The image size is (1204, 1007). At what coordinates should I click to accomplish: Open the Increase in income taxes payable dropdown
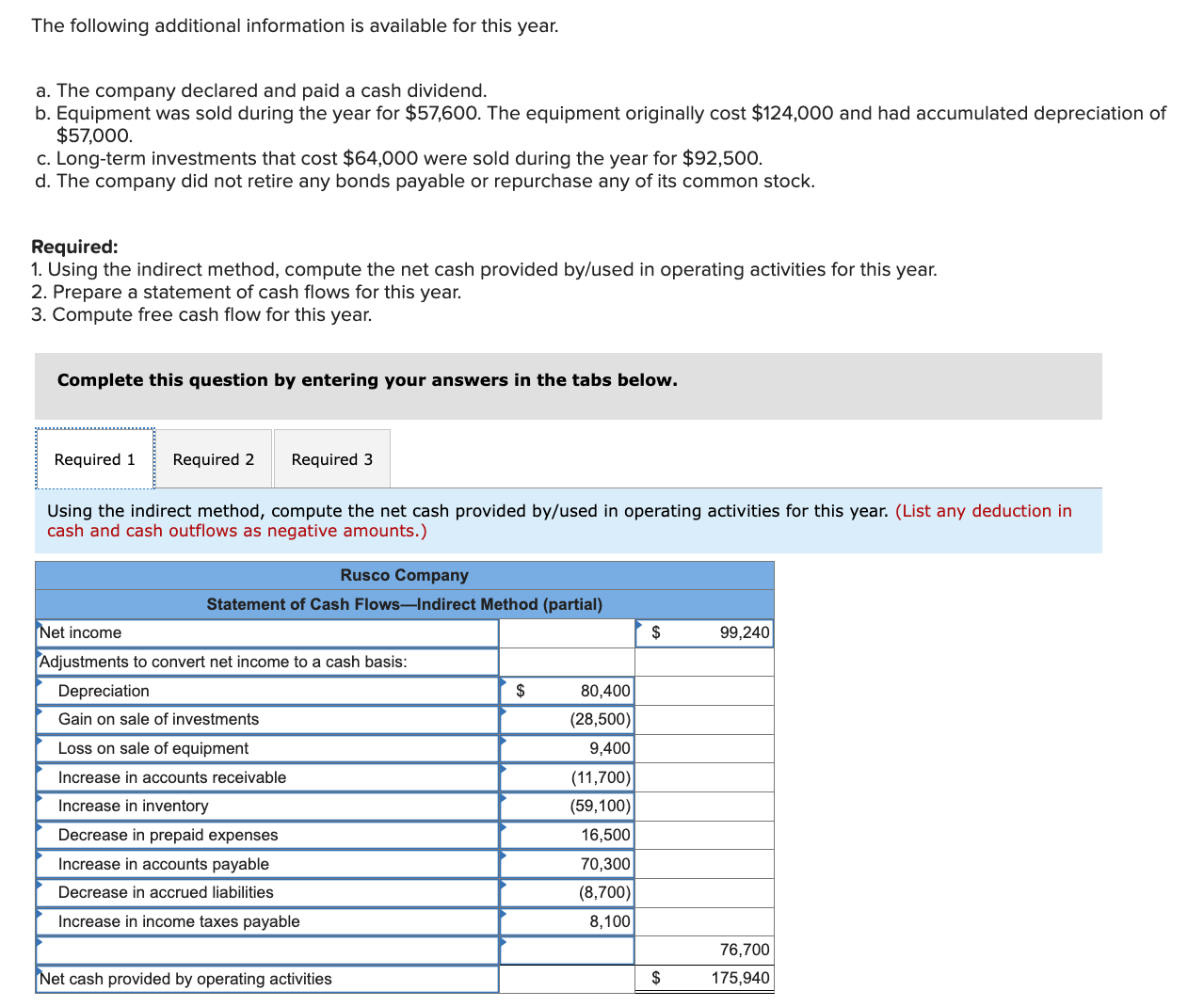coord(267,922)
